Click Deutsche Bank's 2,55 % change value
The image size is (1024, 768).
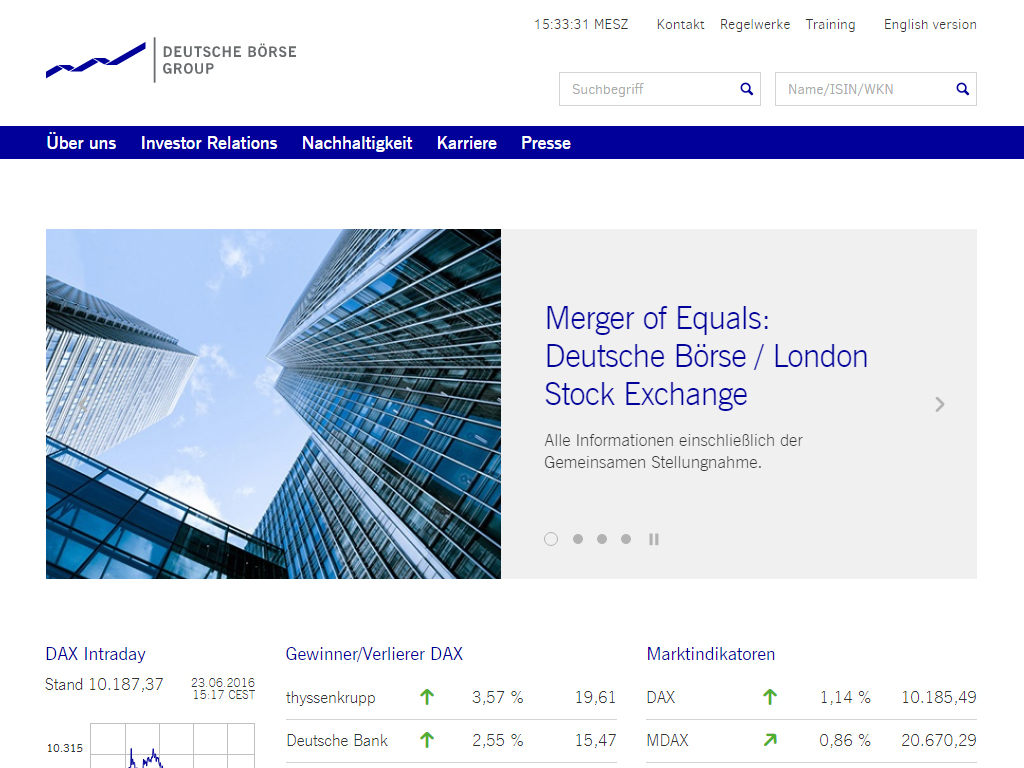pyautogui.click(x=498, y=740)
